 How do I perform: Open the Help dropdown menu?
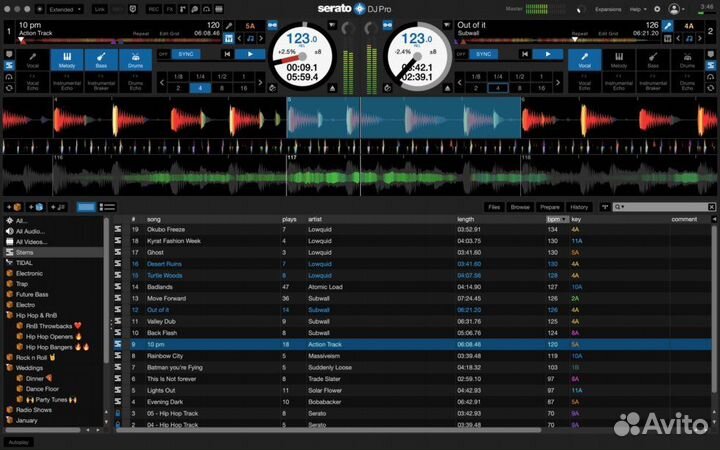click(638, 9)
